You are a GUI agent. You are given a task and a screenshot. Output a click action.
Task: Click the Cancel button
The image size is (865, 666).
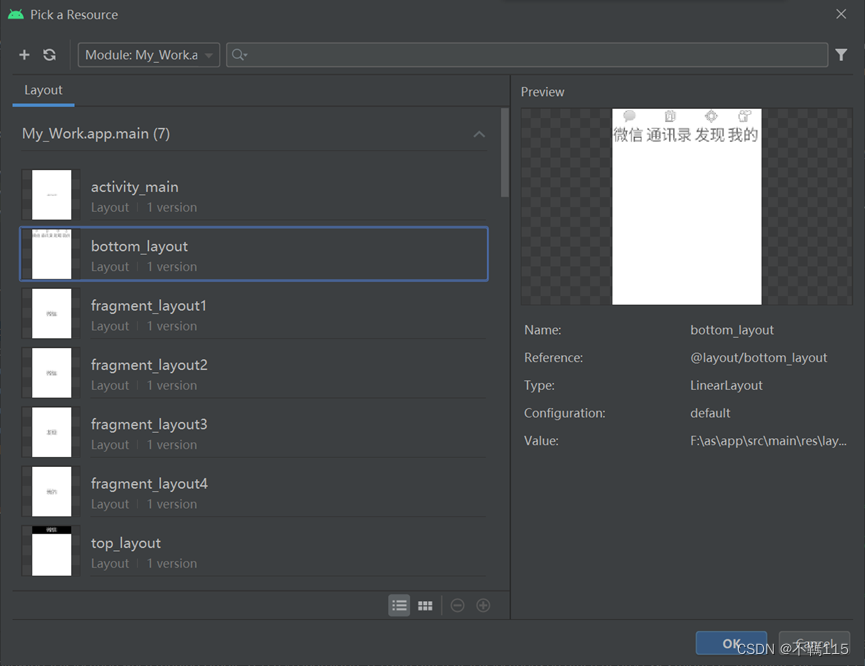[x=814, y=643]
